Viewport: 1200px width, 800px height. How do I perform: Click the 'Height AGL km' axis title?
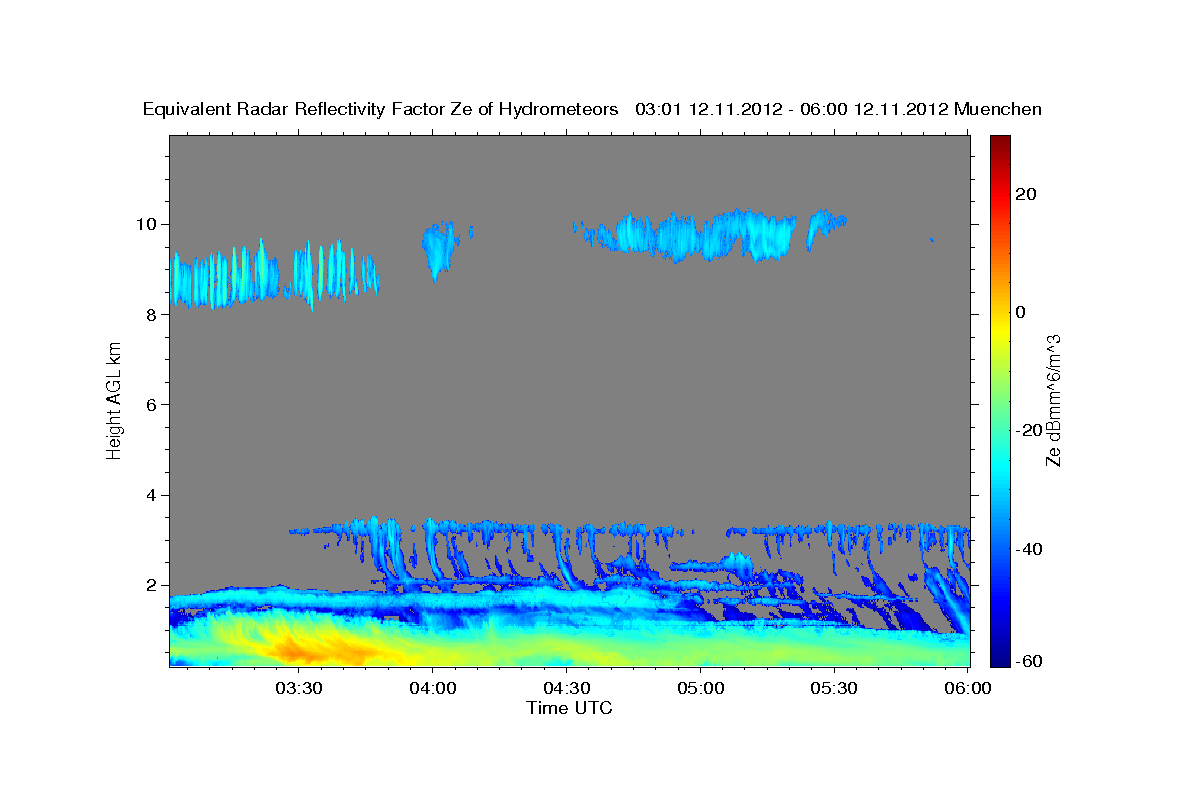115,400
